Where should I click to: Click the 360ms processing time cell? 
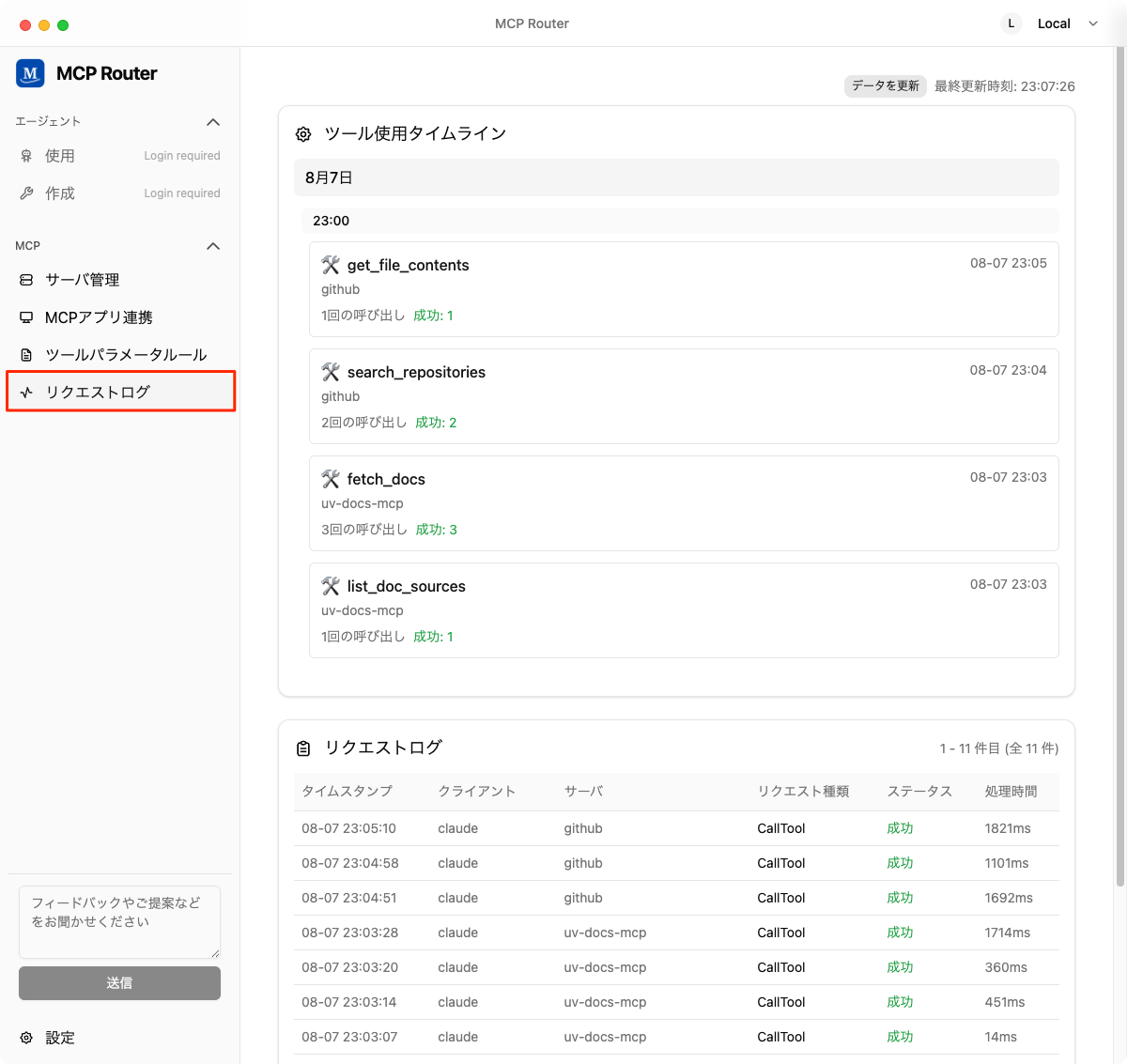click(x=1006, y=967)
